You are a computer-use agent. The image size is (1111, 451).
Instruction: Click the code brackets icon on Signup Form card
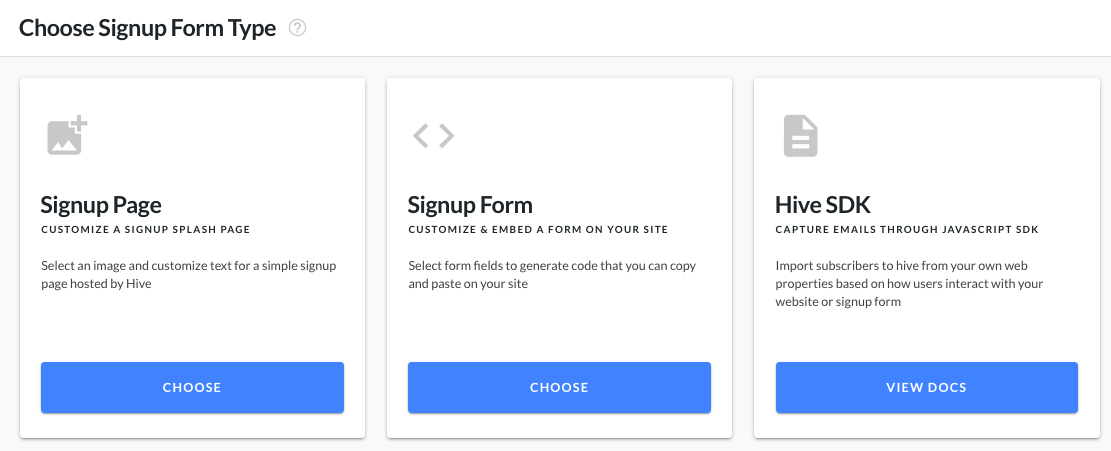tap(434, 135)
